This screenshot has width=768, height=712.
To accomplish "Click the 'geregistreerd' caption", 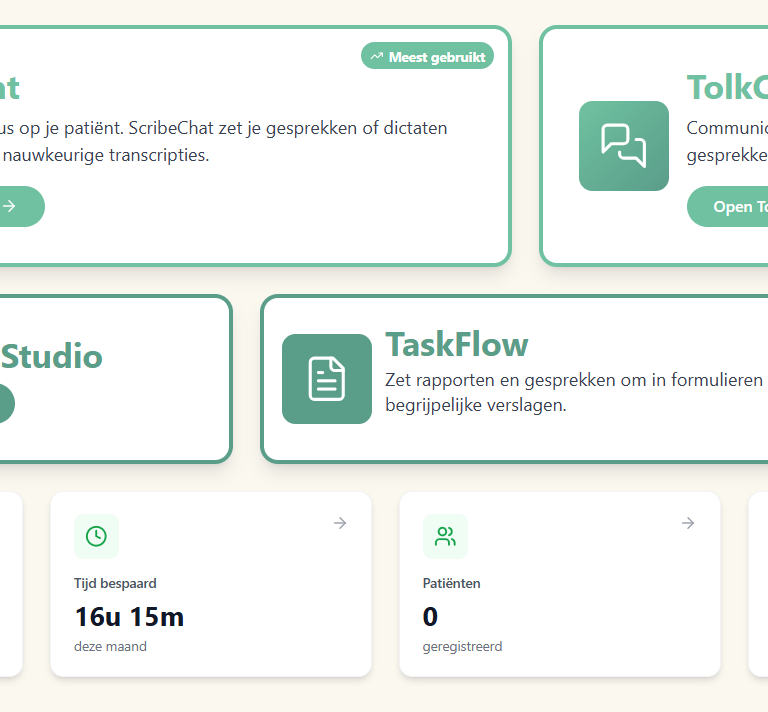I will click(x=462, y=646).
